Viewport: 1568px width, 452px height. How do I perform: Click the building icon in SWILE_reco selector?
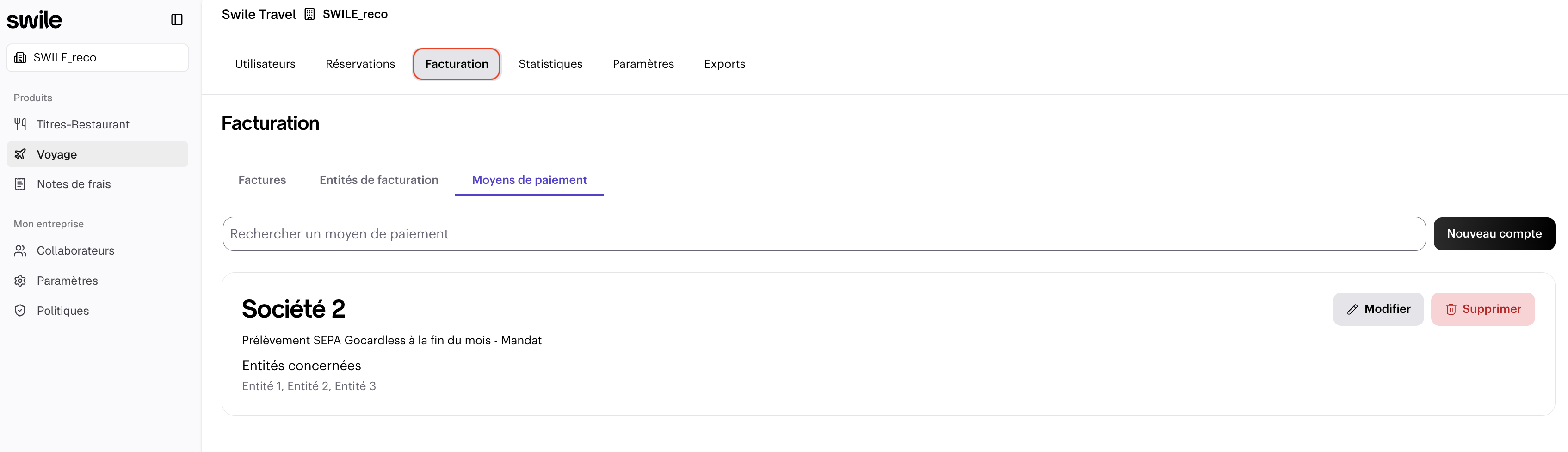20,58
